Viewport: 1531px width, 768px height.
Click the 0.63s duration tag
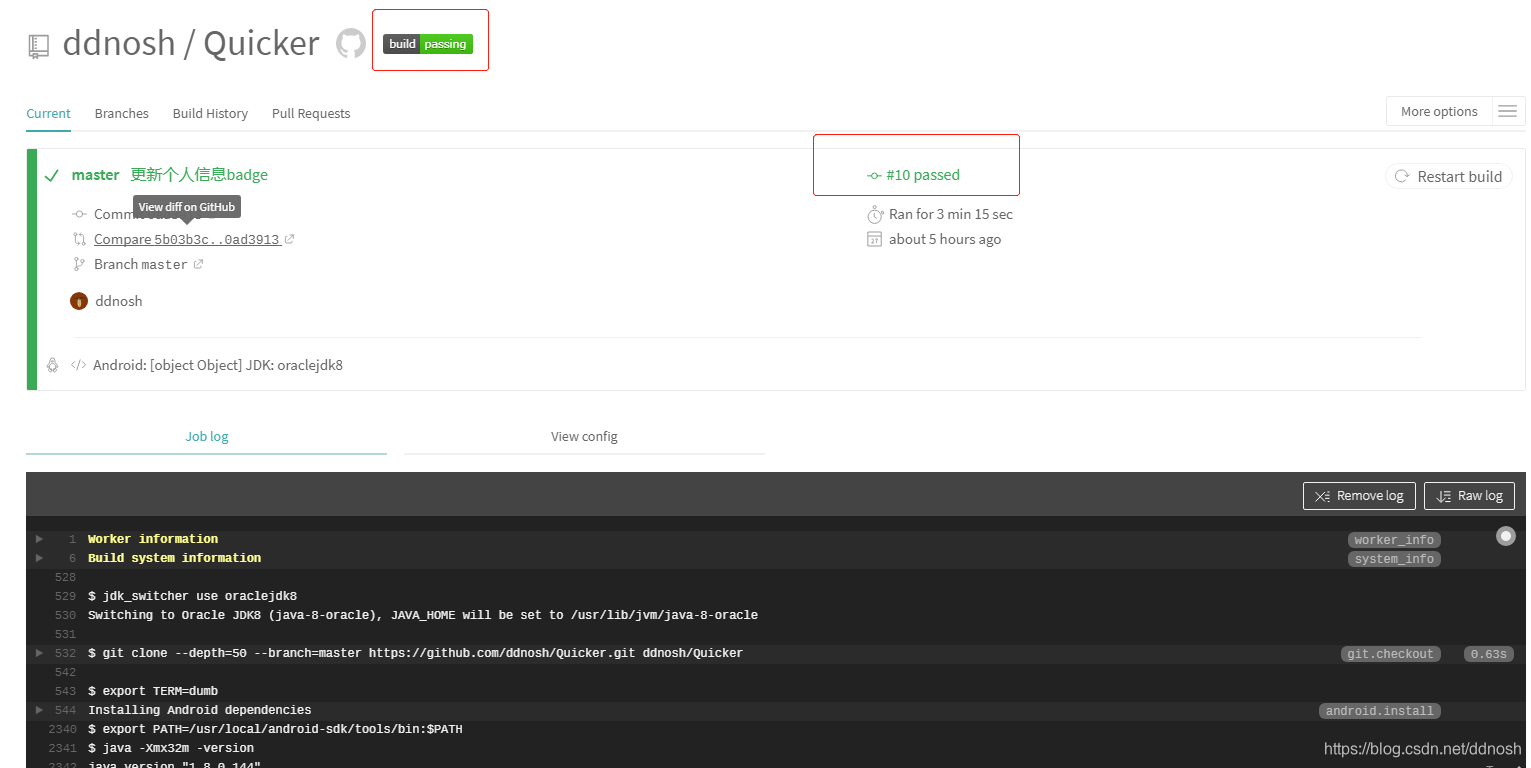point(1487,654)
